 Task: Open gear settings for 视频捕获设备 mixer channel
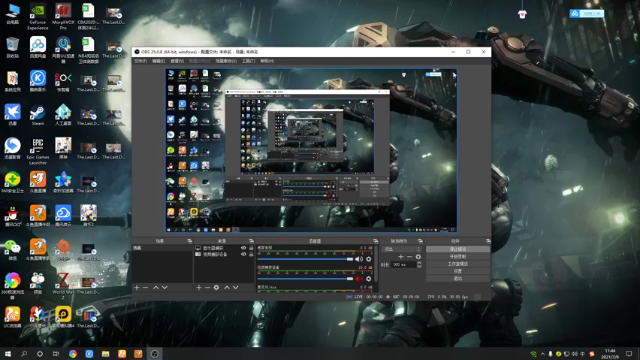click(369, 279)
